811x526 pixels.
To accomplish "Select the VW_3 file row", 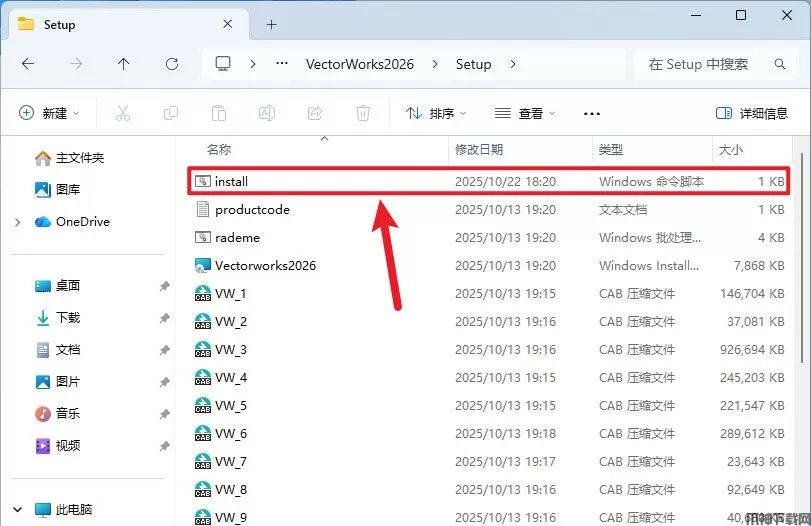I will tap(489, 350).
